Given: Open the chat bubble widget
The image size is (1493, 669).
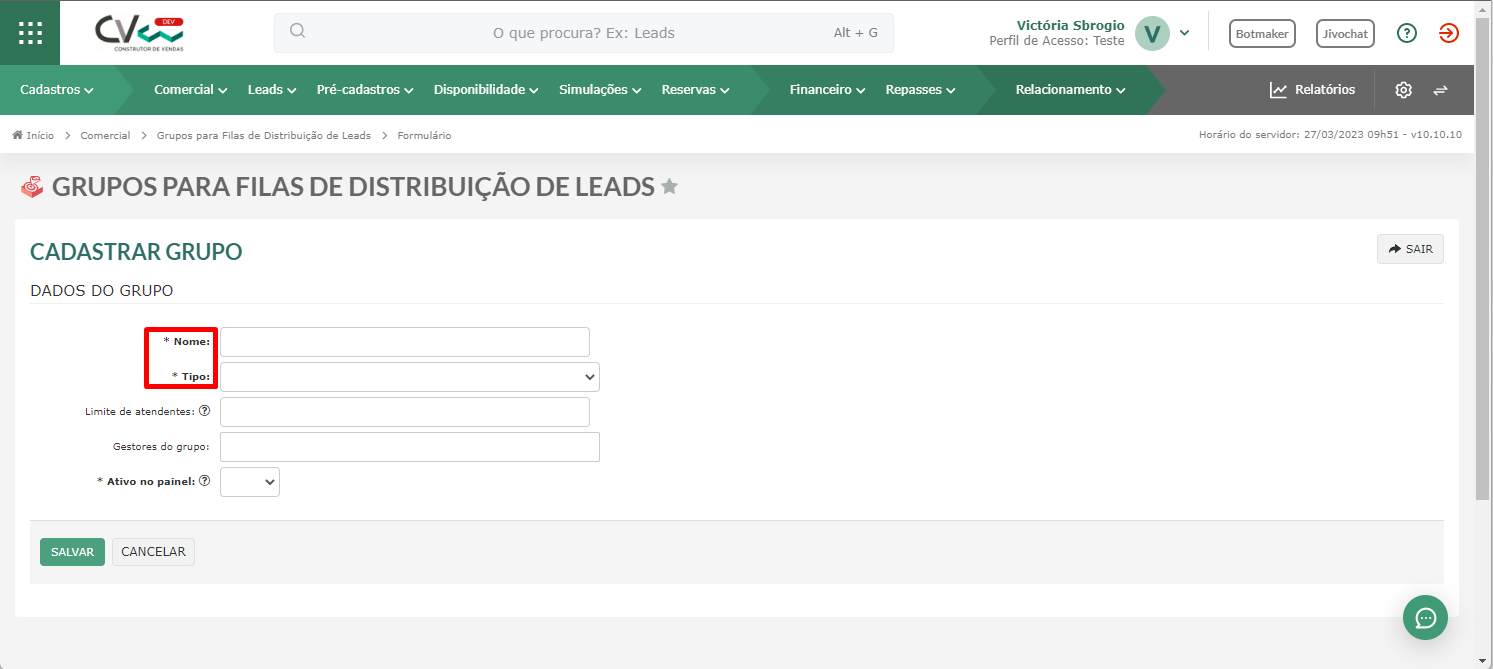Looking at the screenshot, I should 1425,617.
